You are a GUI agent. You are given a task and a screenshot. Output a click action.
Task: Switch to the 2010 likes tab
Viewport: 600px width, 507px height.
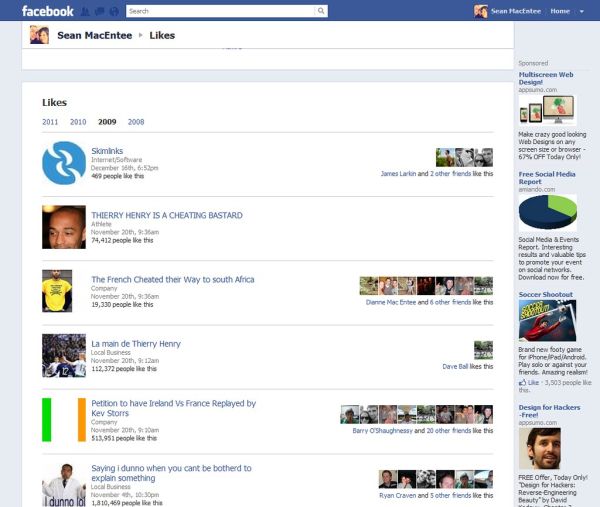pyautogui.click(x=78, y=122)
